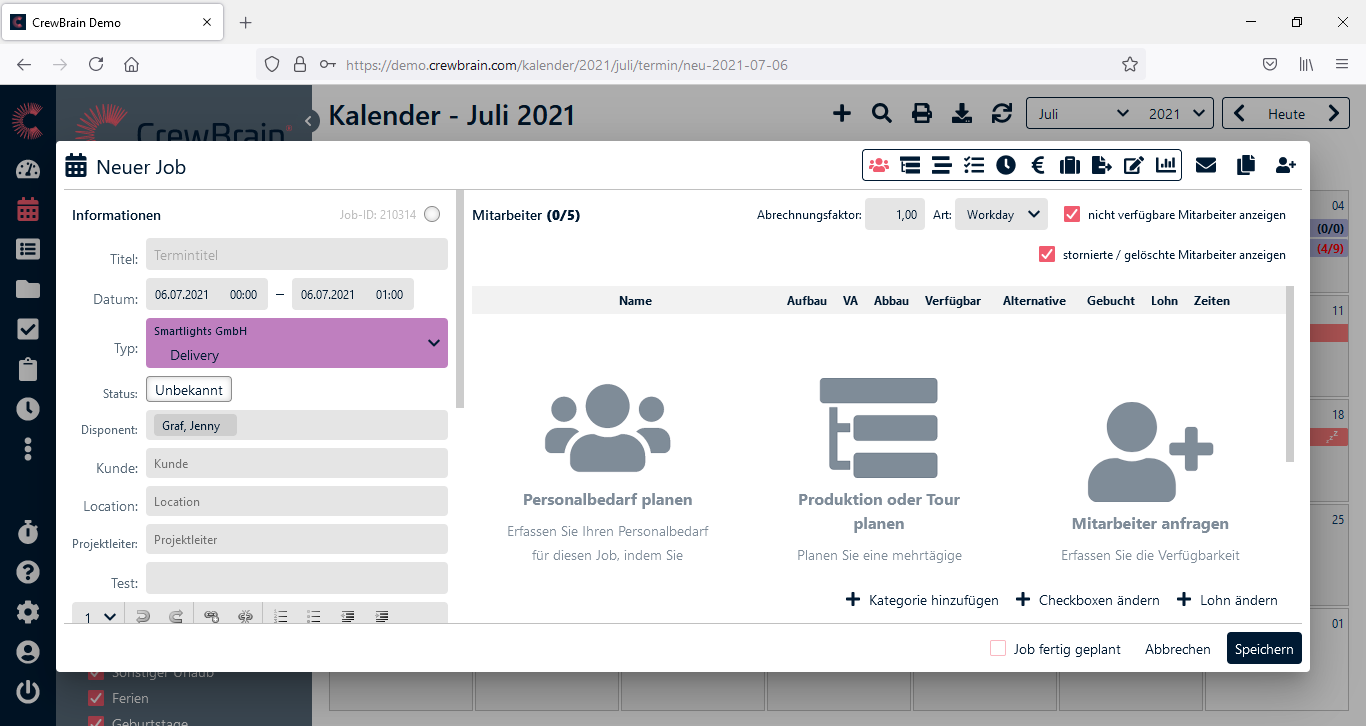Open the Art dropdown set to Workday
This screenshot has width=1366, height=726.
1001,214
